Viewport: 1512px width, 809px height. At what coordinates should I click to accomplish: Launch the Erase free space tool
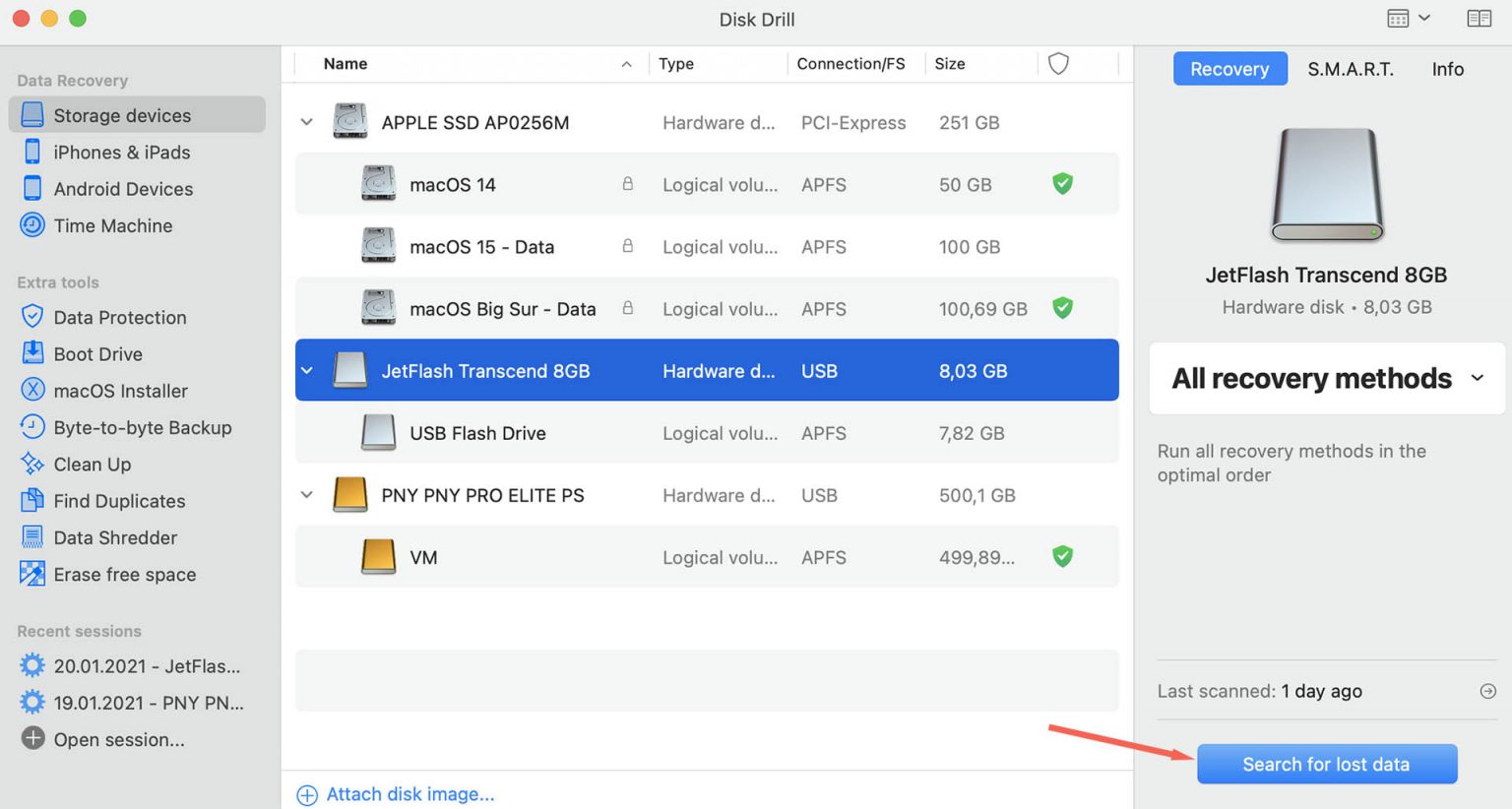[32, 574]
